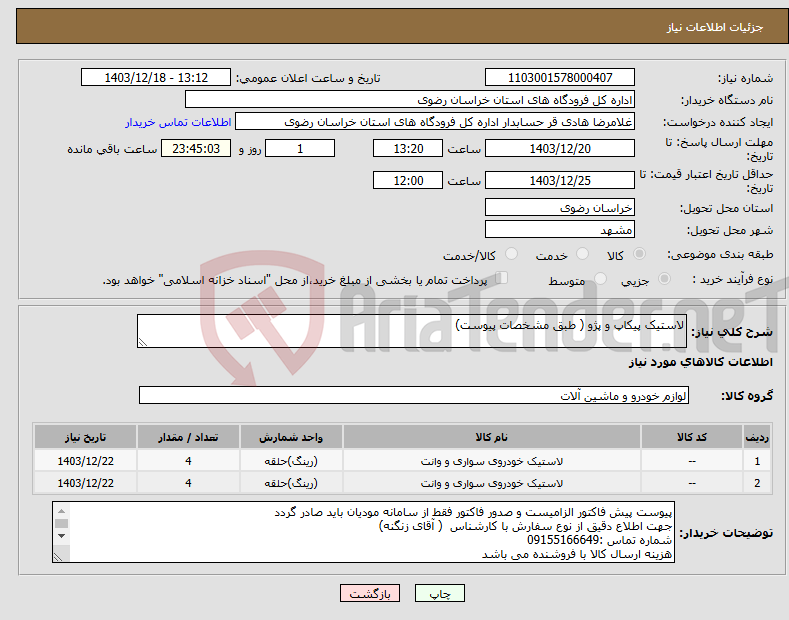The width and height of the screenshot is (789, 620).
Task: Click price validity time 12:00
Action: (x=408, y=180)
